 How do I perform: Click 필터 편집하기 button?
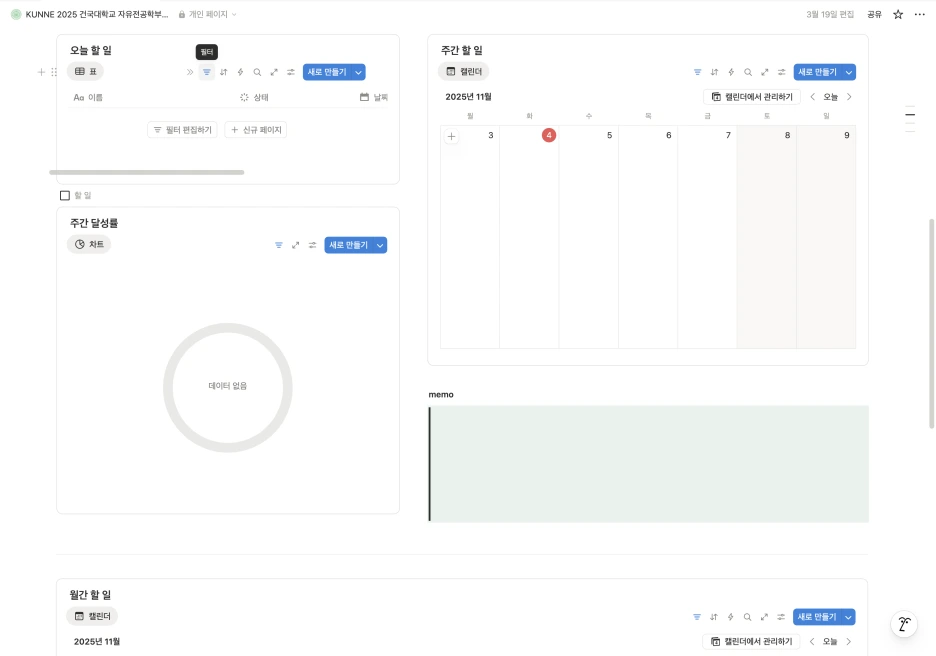point(182,130)
